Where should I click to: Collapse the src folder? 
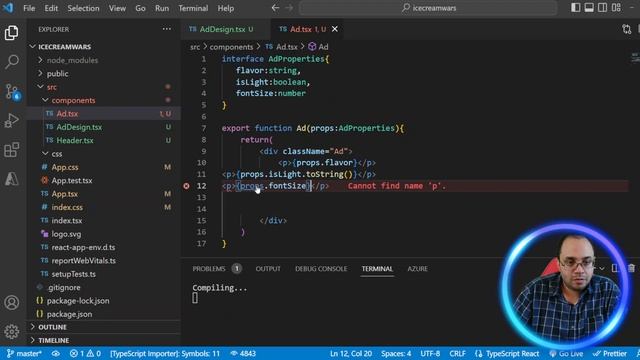click(x=51, y=87)
